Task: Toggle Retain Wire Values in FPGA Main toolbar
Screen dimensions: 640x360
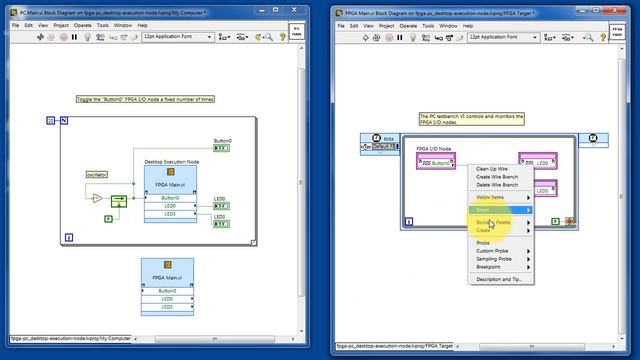Action: click(x=426, y=38)
